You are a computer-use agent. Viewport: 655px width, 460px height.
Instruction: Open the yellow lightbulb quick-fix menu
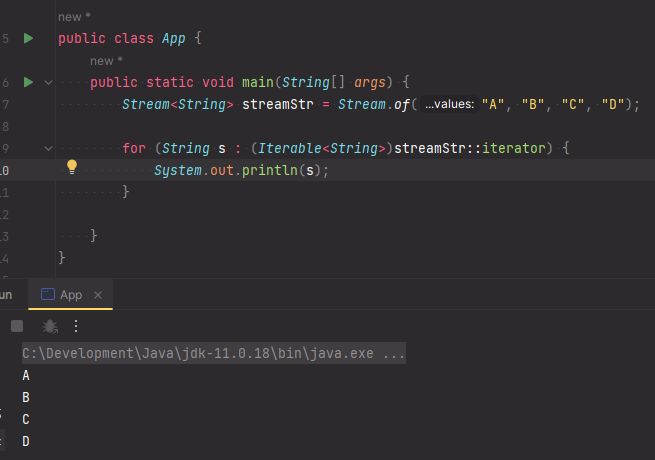click(x=72, y=167)
